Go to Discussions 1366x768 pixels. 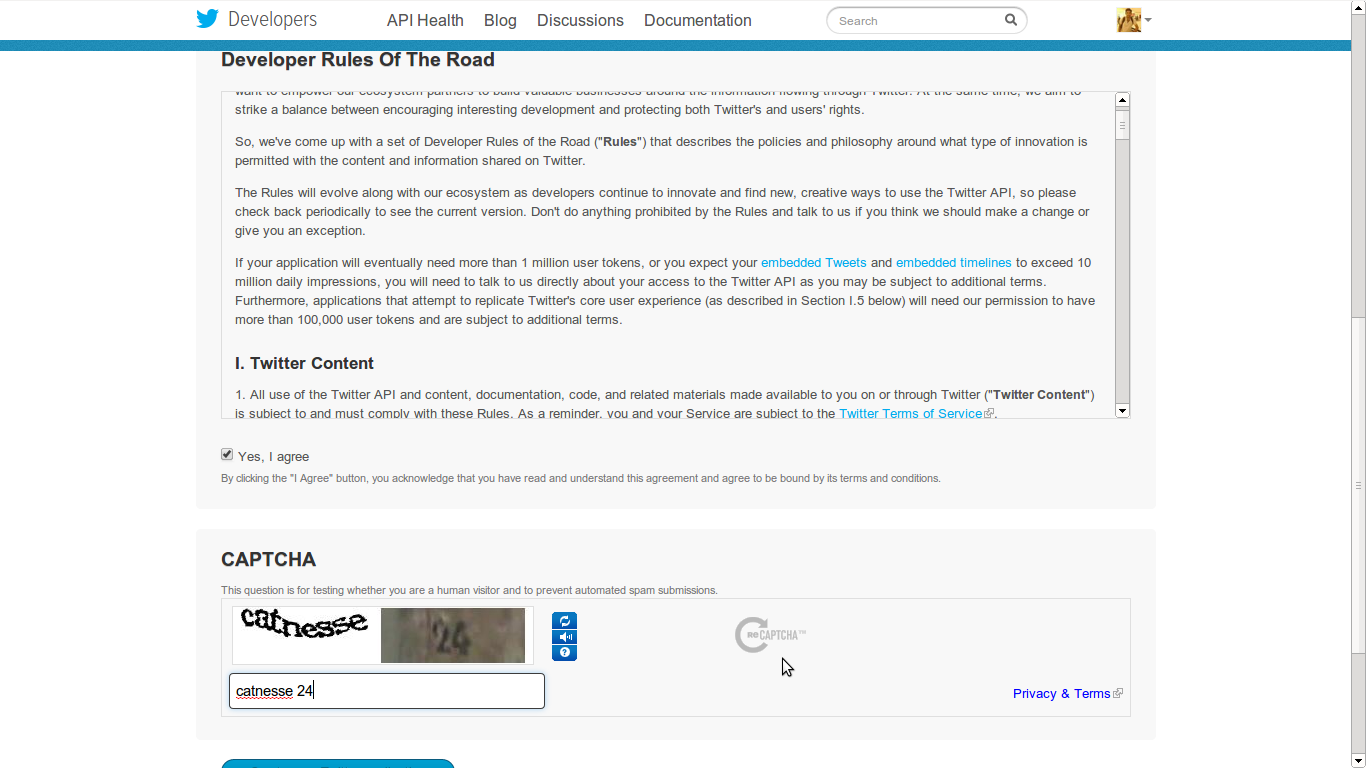click(580, 20)
